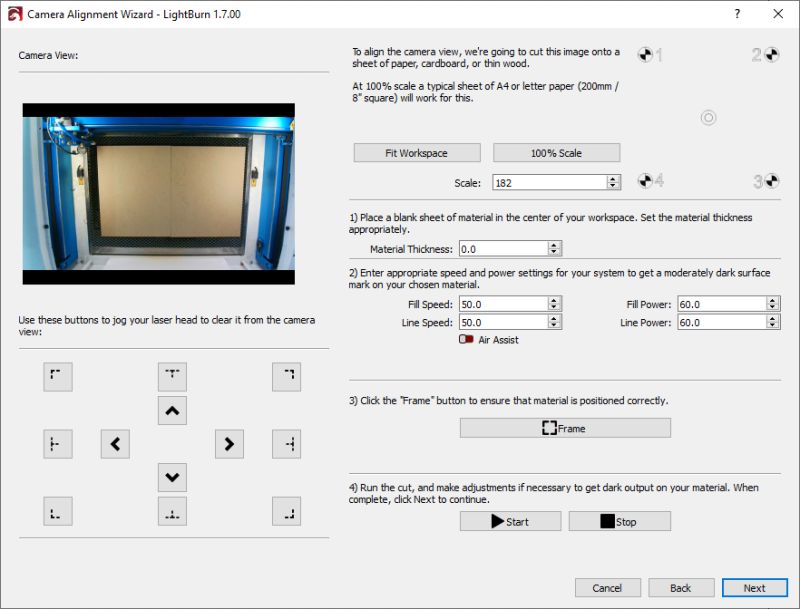
Task: Click the Fit Workspace button
Action: 416,152
